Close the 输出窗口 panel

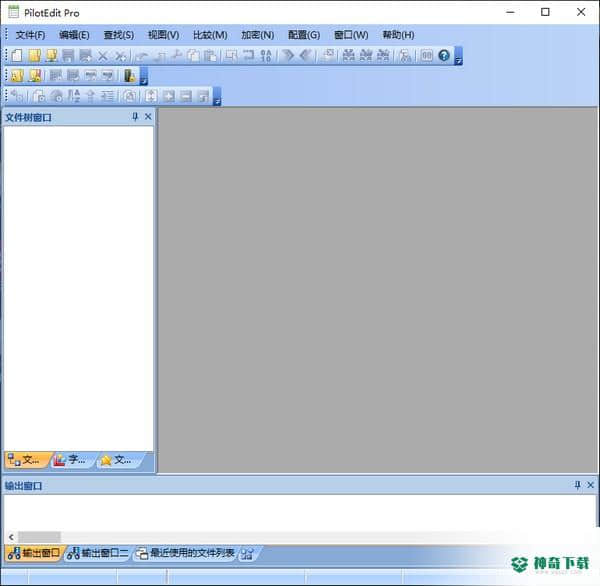[590, 485]
